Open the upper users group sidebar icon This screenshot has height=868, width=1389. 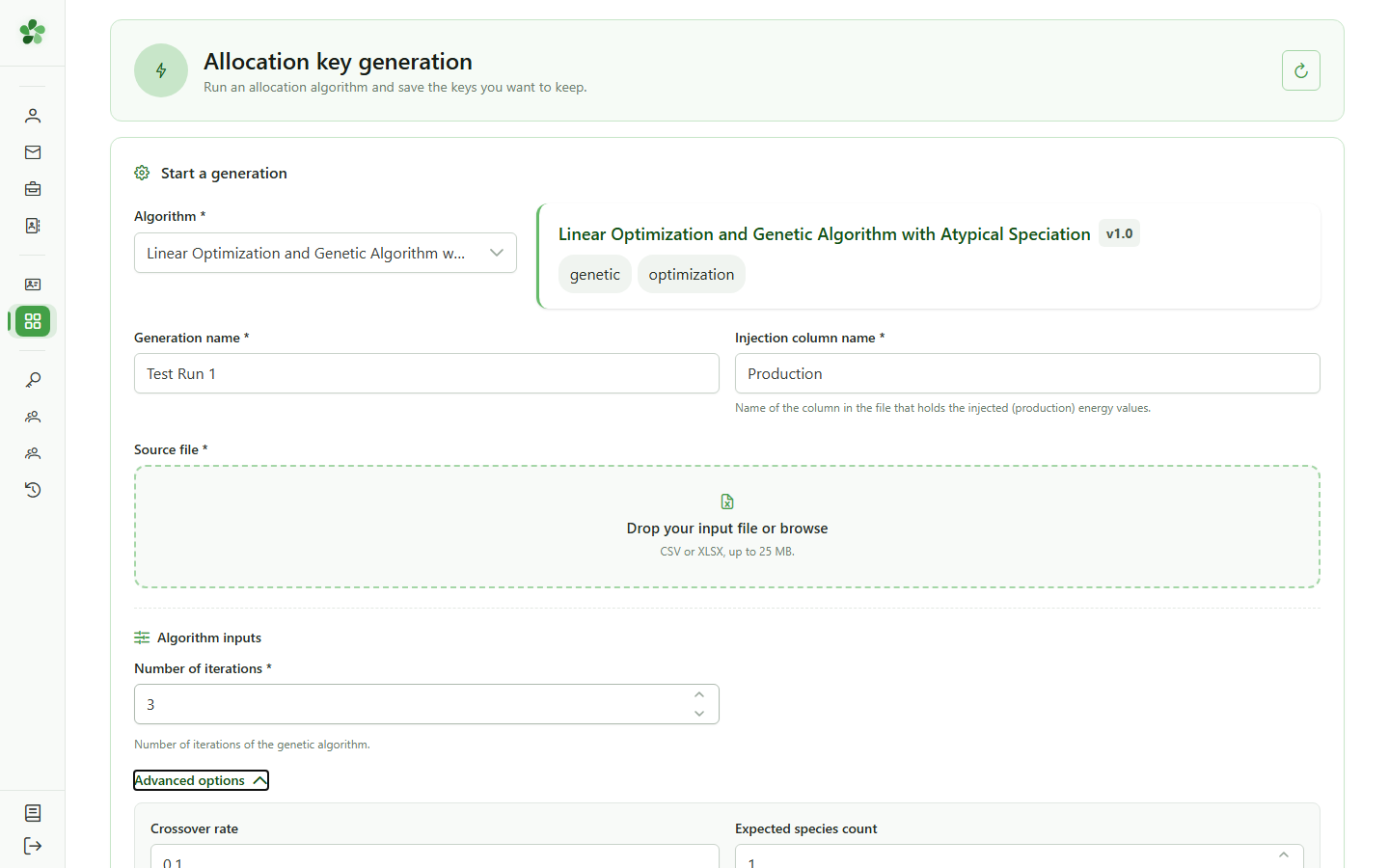(x=33, y=417)
